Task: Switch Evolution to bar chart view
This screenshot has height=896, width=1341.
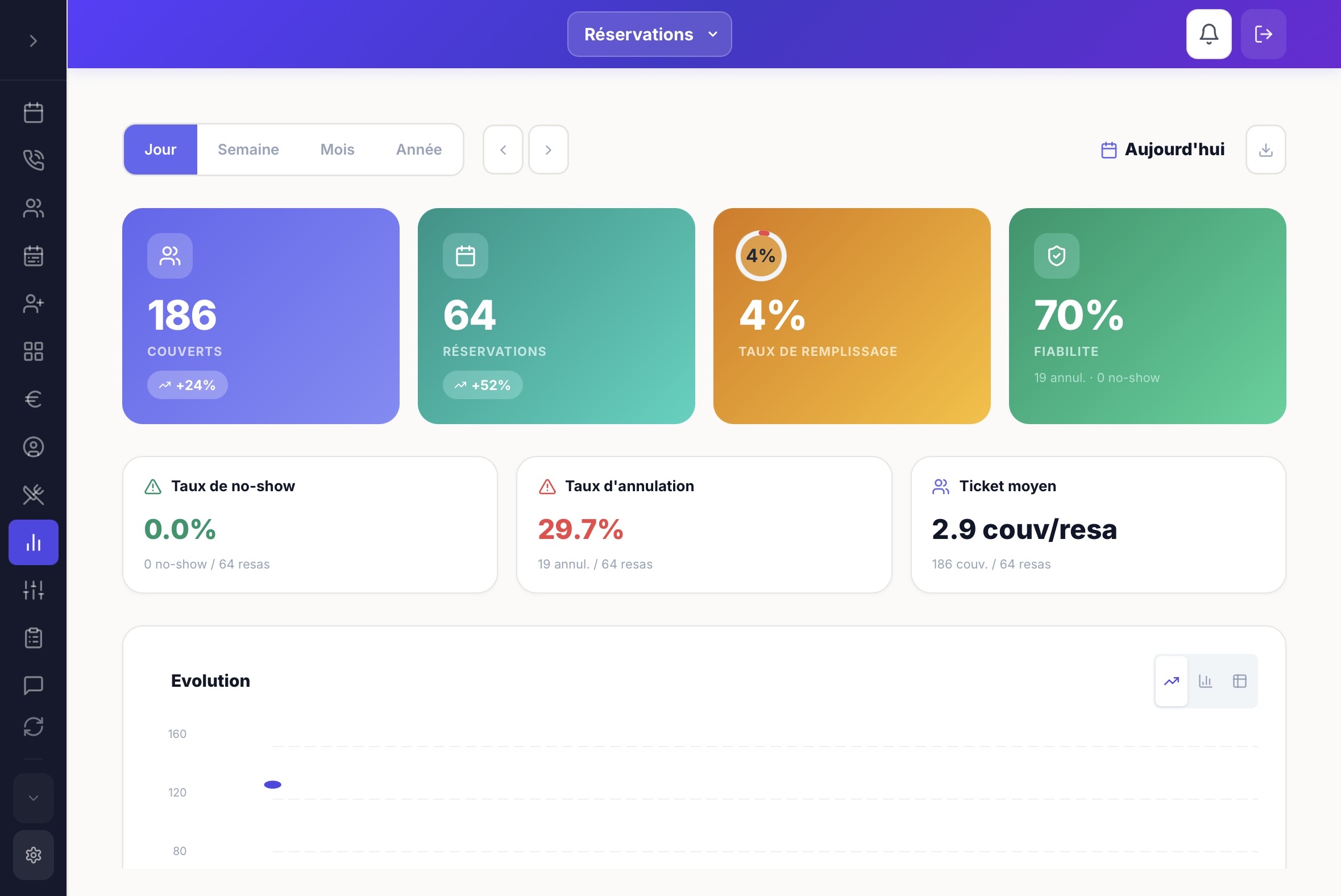Action: tap(1206, 681)
